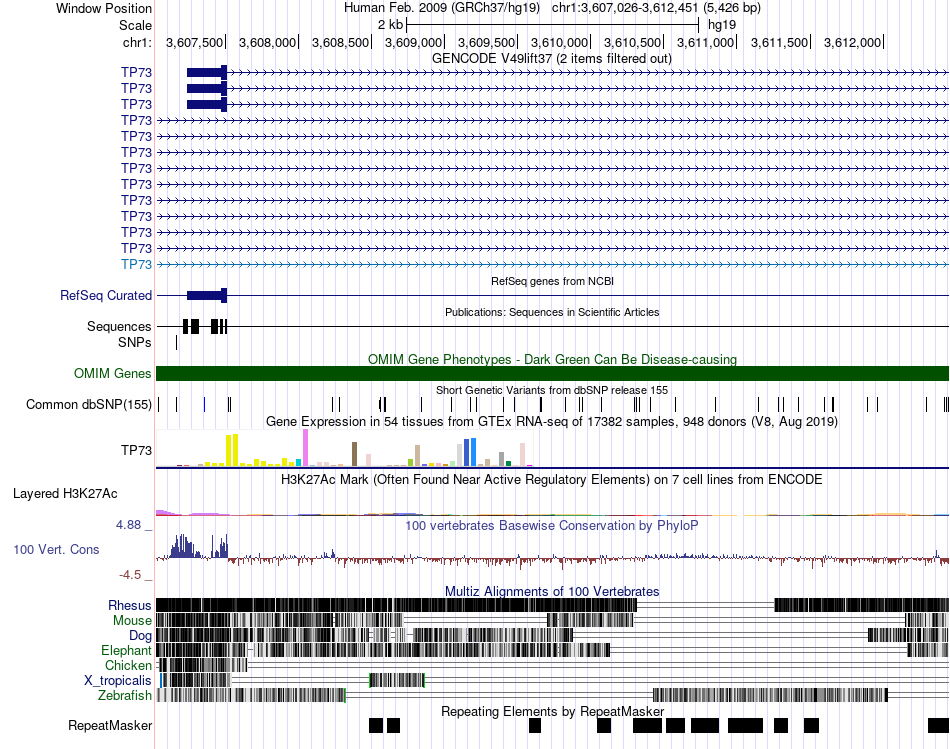
Task: Click the Sequences track label
Action: coord(119,326)
